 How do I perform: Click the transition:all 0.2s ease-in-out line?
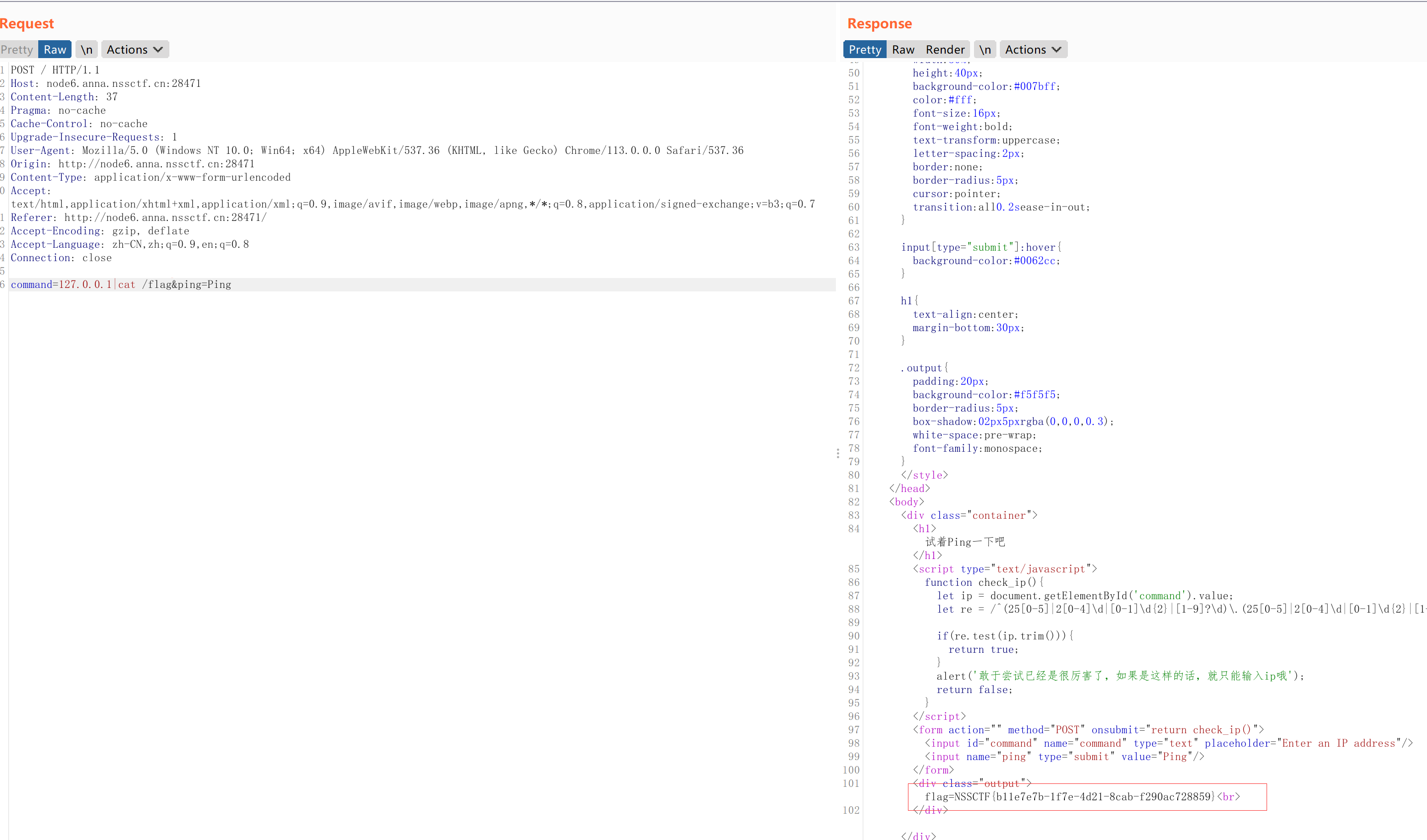click(x=1001, y=208)
